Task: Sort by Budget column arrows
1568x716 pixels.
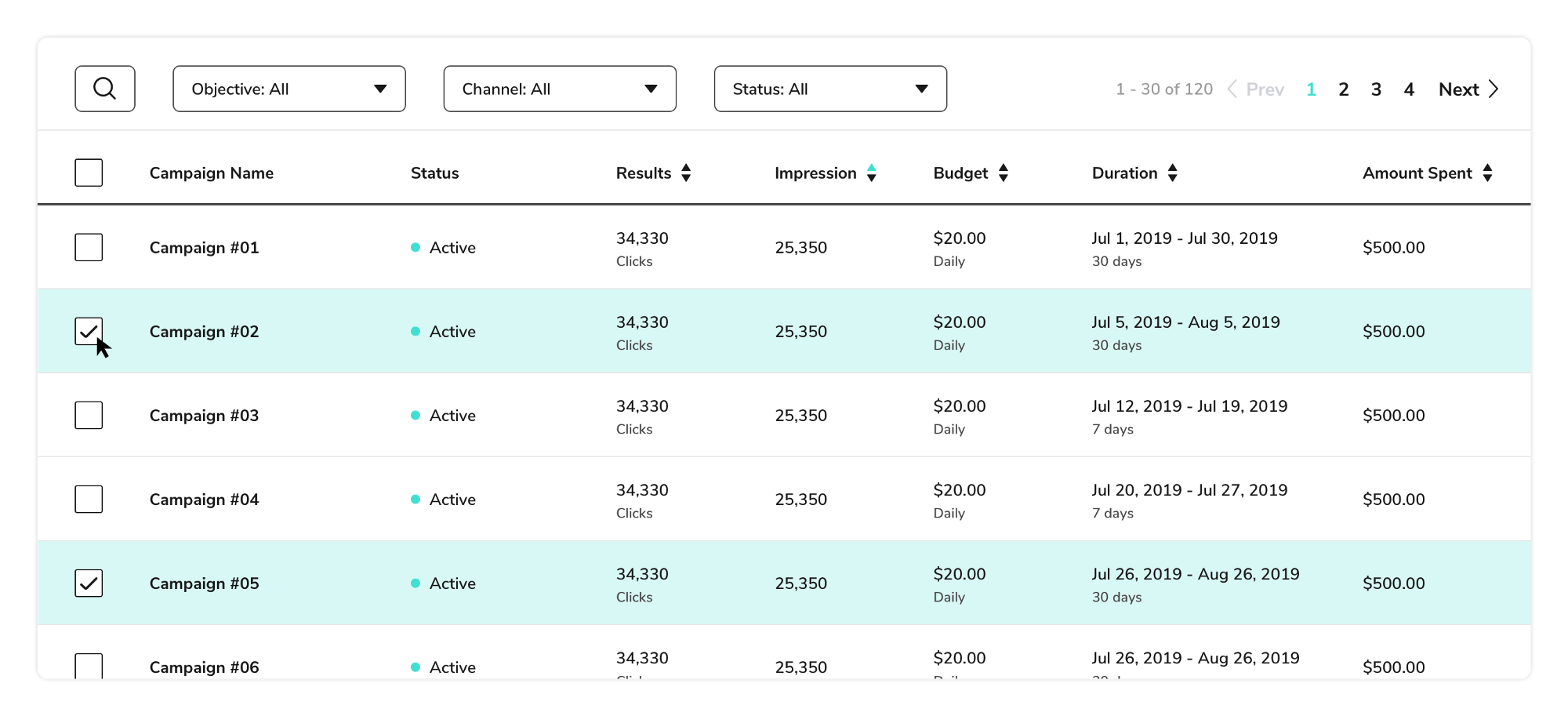Action: tap(1003, 173)
